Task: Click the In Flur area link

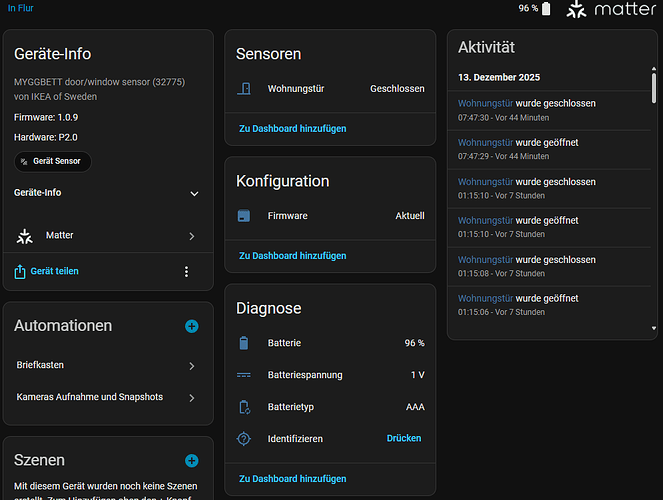Action: tap(20, 8)
